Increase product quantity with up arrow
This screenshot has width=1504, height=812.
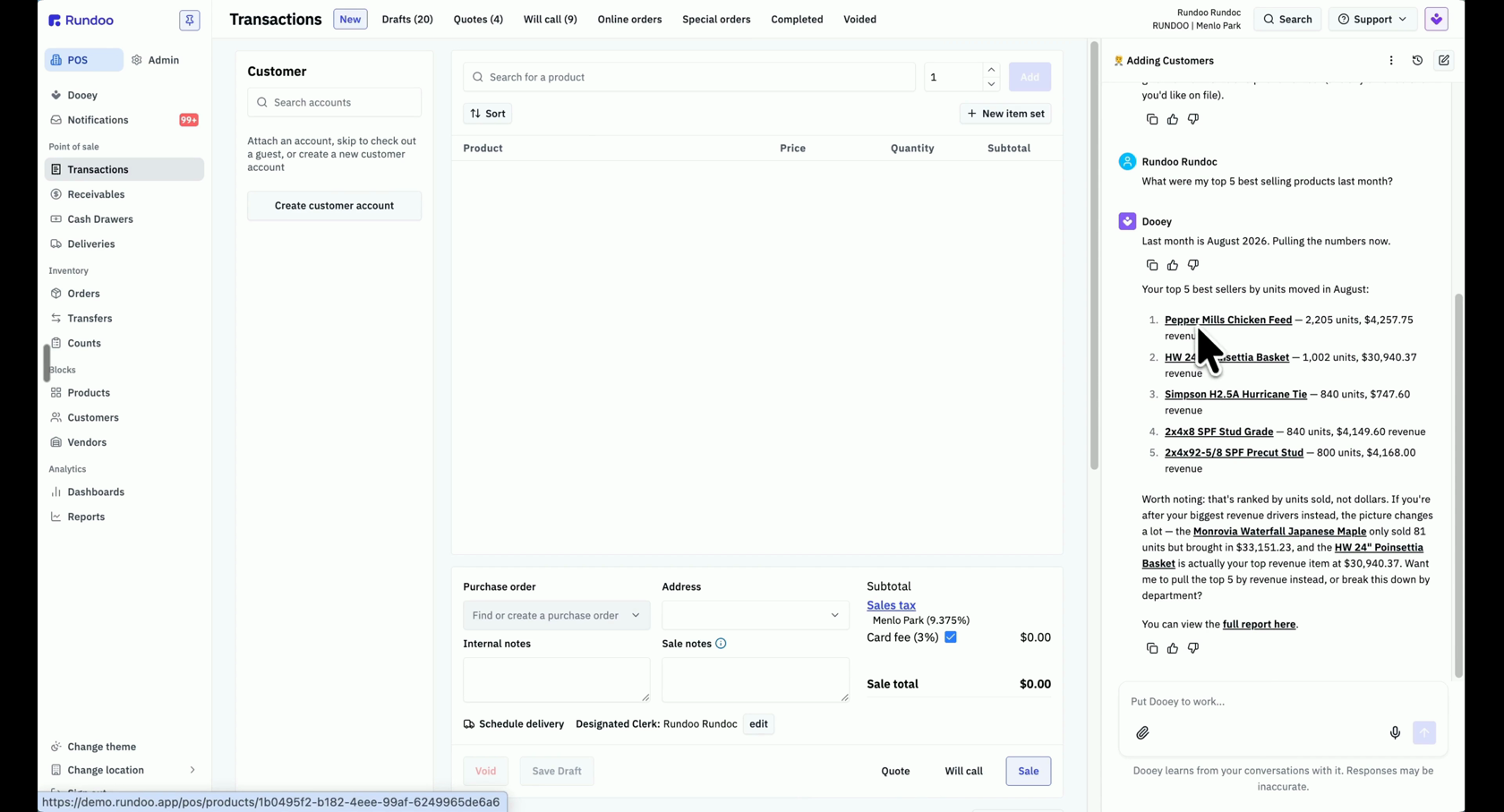(x=991, y=70)
